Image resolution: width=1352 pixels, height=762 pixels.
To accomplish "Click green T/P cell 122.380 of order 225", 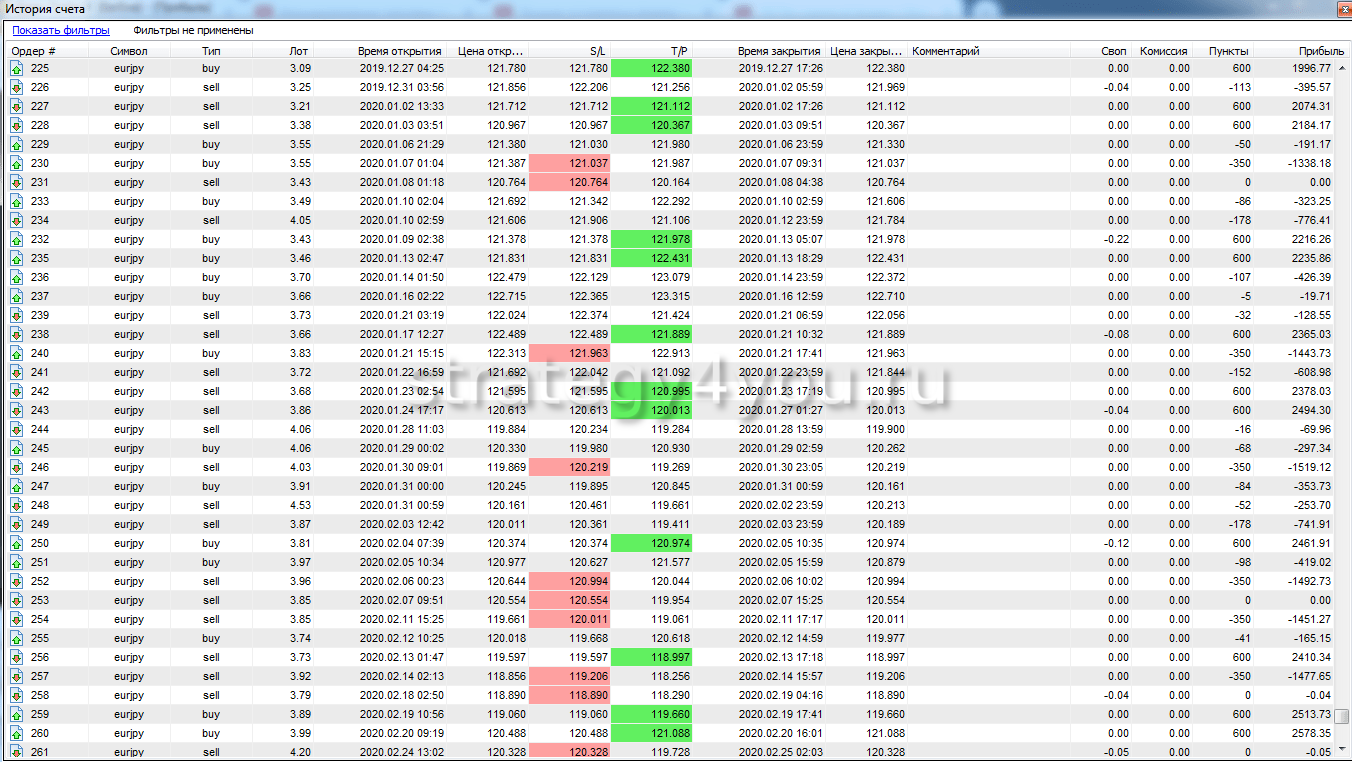I will tap(651, 68).
